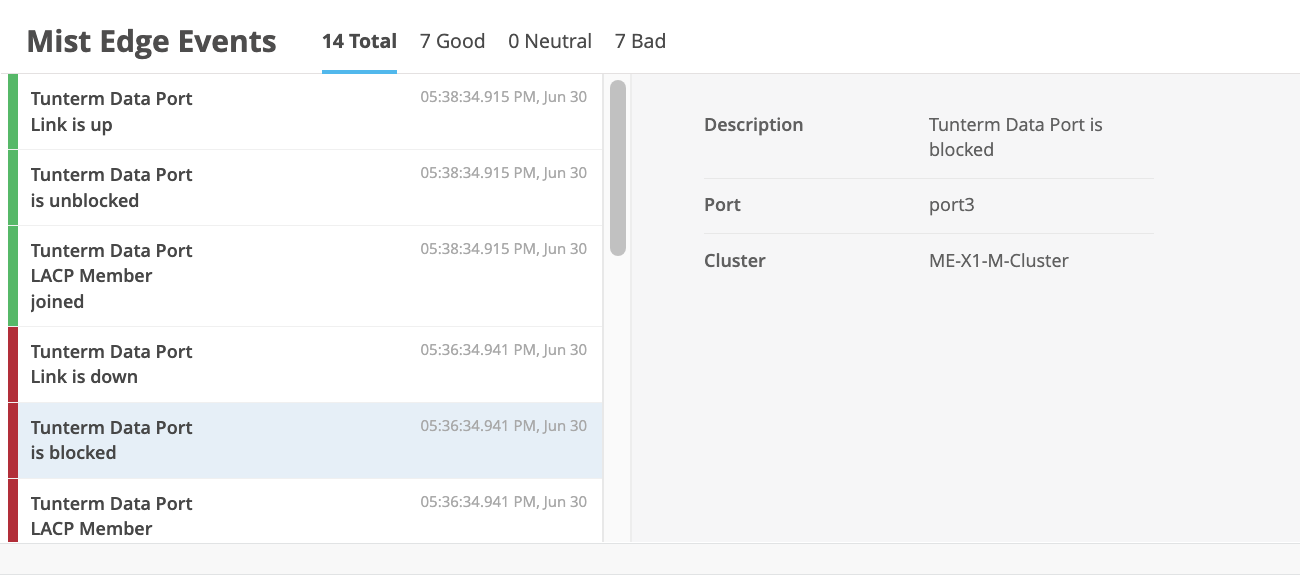Image resolution: width=1300 pixels, height=582 pixels.
Task: Click the timestamp of the Link is down event
Action: pyautogui.click(x=503, y=350)
